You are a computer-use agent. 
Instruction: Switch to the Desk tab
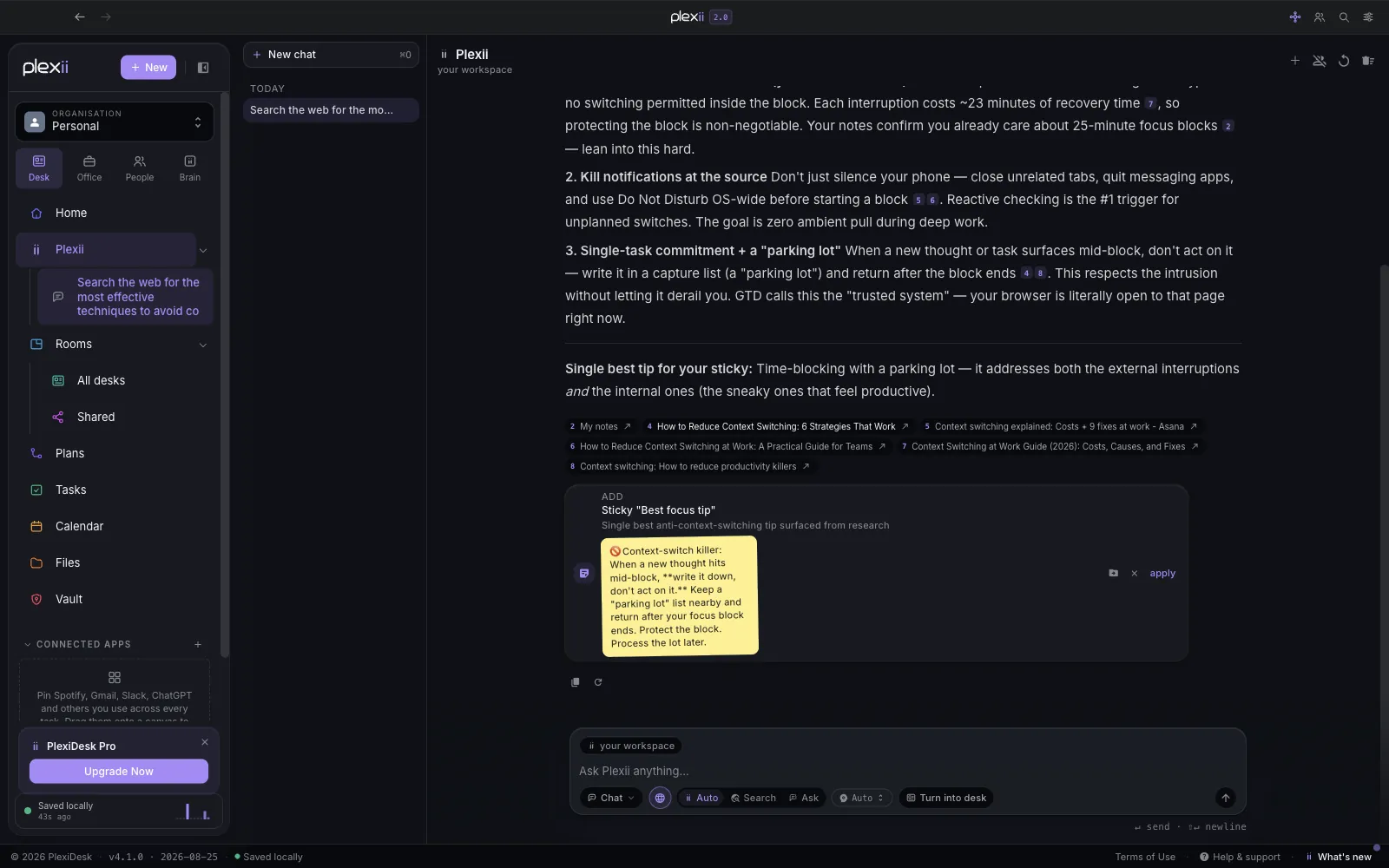tap(39, 168)
